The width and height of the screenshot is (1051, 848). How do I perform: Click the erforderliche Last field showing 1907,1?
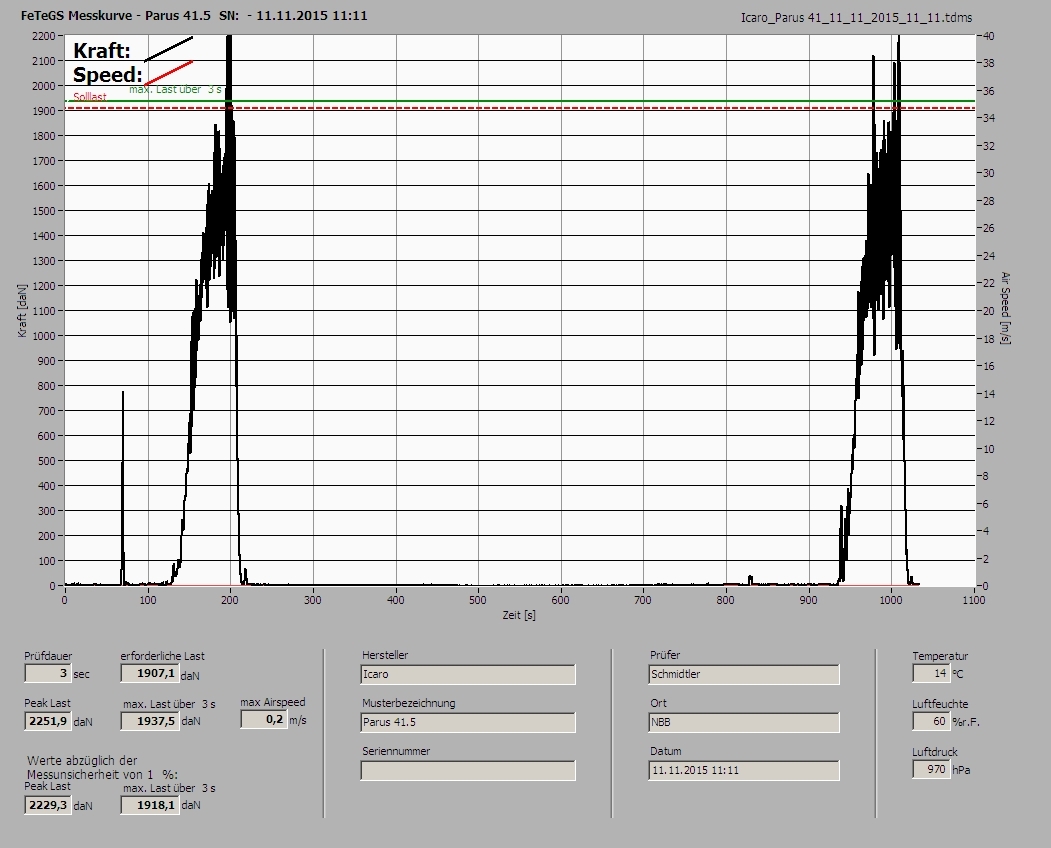[x=149, y=673]
